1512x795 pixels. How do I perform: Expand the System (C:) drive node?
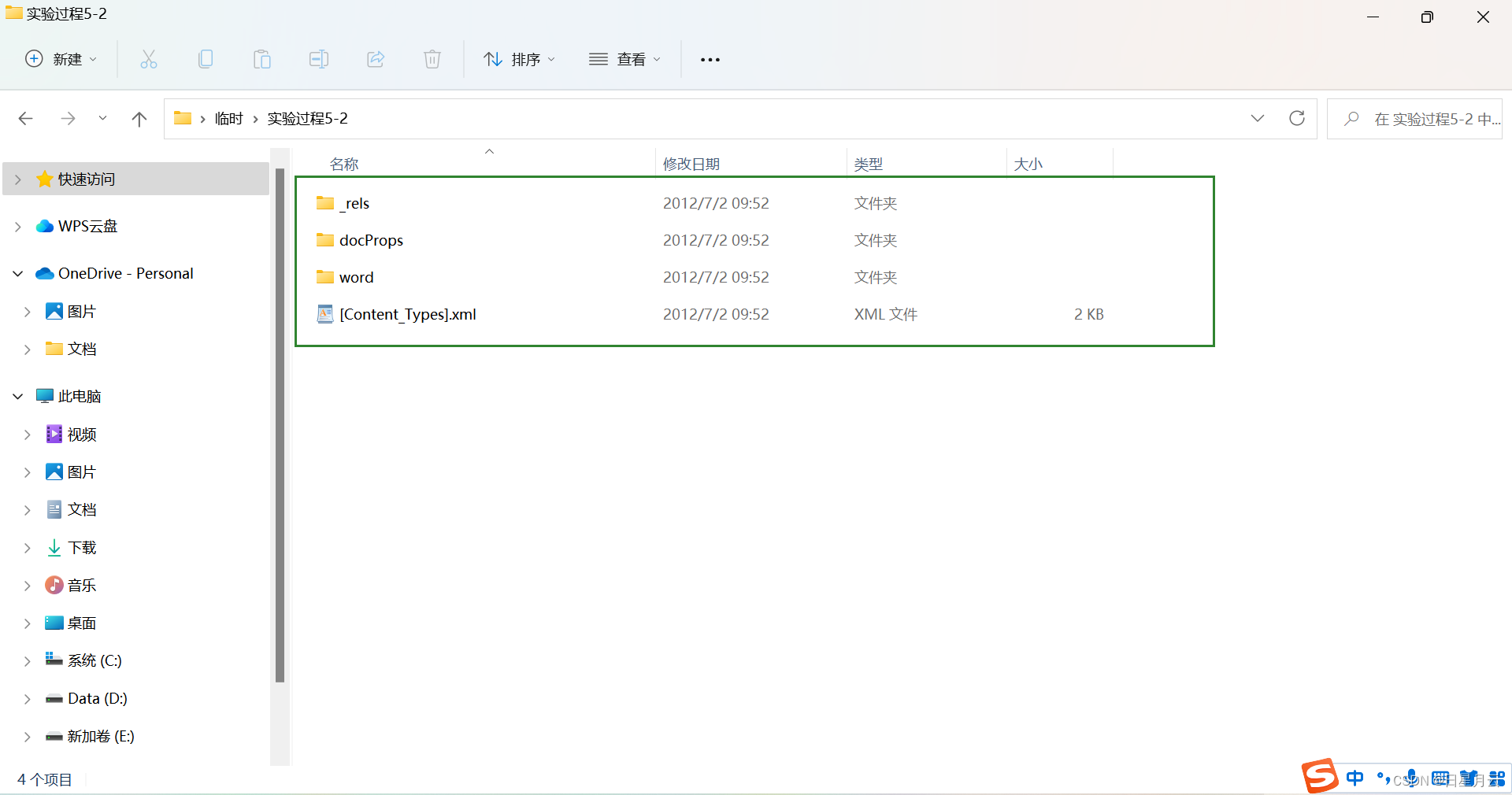[x=28, y=661]
